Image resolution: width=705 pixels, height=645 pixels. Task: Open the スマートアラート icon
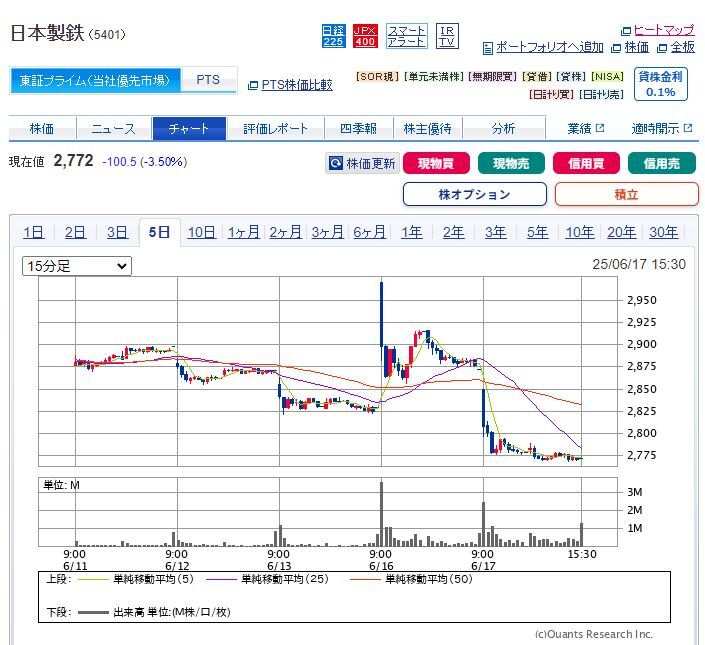[x=406, y=36]
